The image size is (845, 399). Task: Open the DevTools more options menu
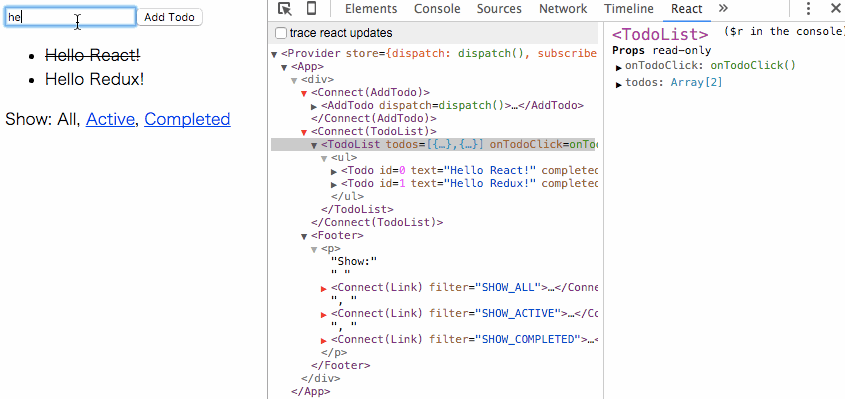click(x=808, y=9)
